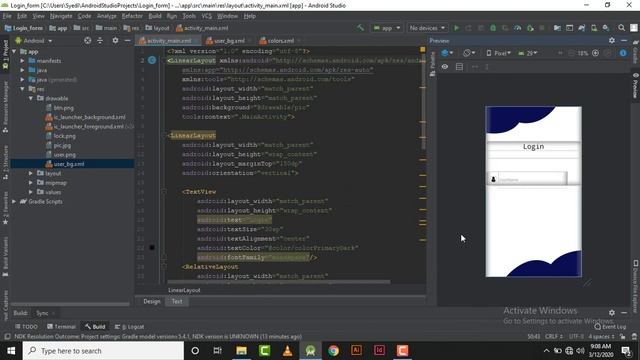The height and width of the screenshot is (360, 640).
Task: Expand the mipmap folder
Action: click(x=31, y=182)
